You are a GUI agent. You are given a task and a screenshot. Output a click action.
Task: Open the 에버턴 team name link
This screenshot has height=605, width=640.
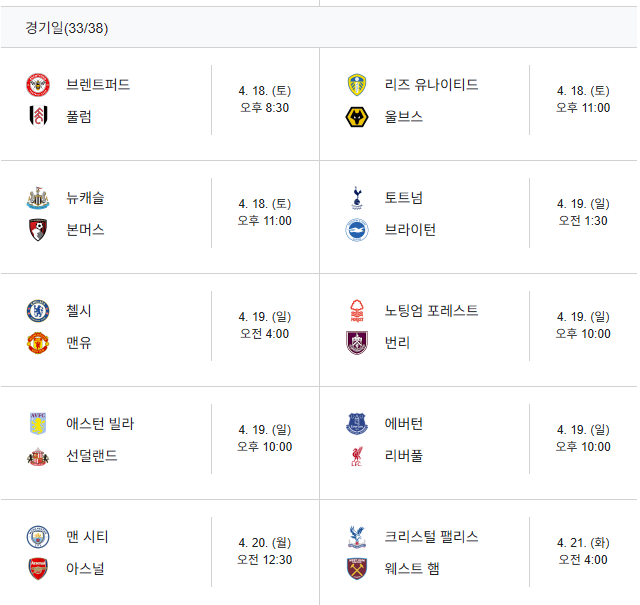[x=403, y=424]
